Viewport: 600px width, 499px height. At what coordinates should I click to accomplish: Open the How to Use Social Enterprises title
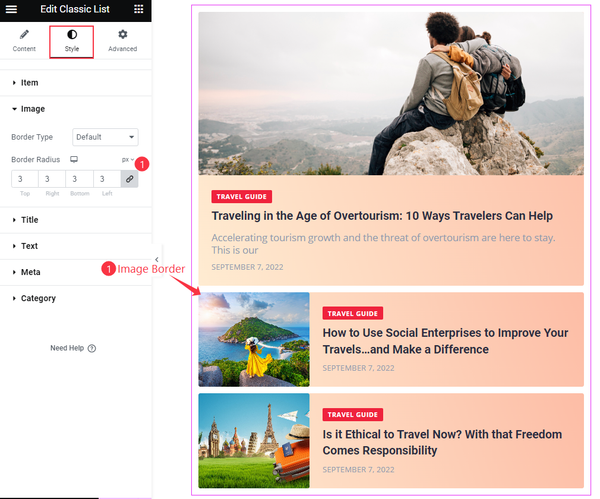(445, 341)
